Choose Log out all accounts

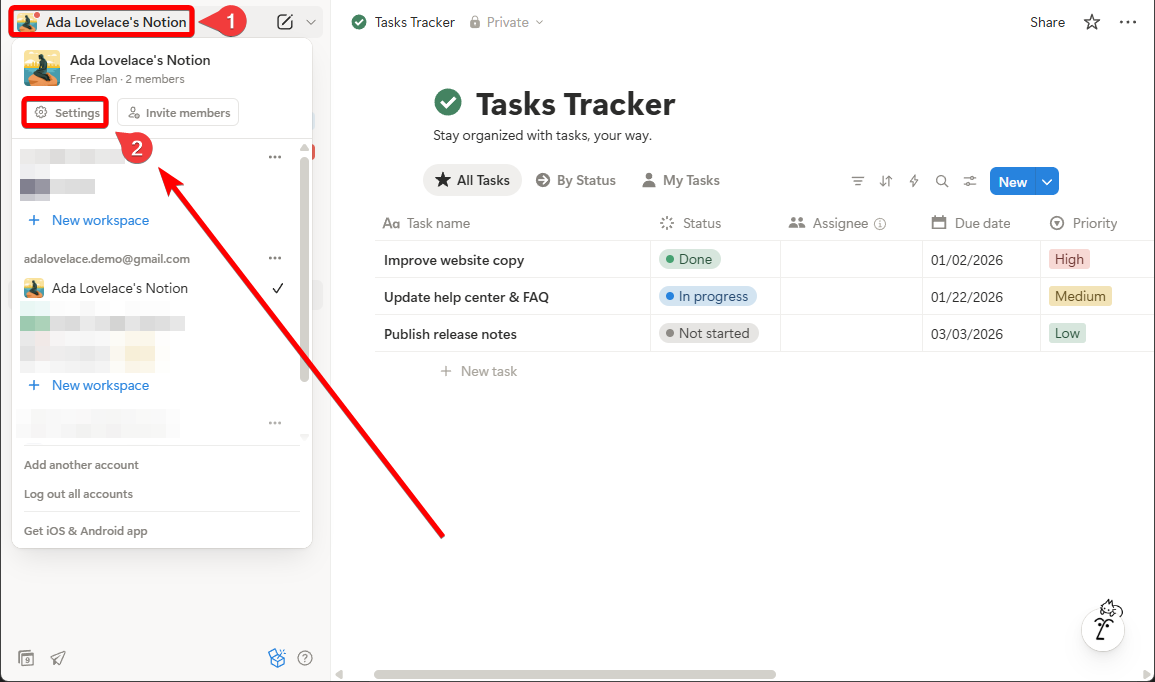point(78,494)
